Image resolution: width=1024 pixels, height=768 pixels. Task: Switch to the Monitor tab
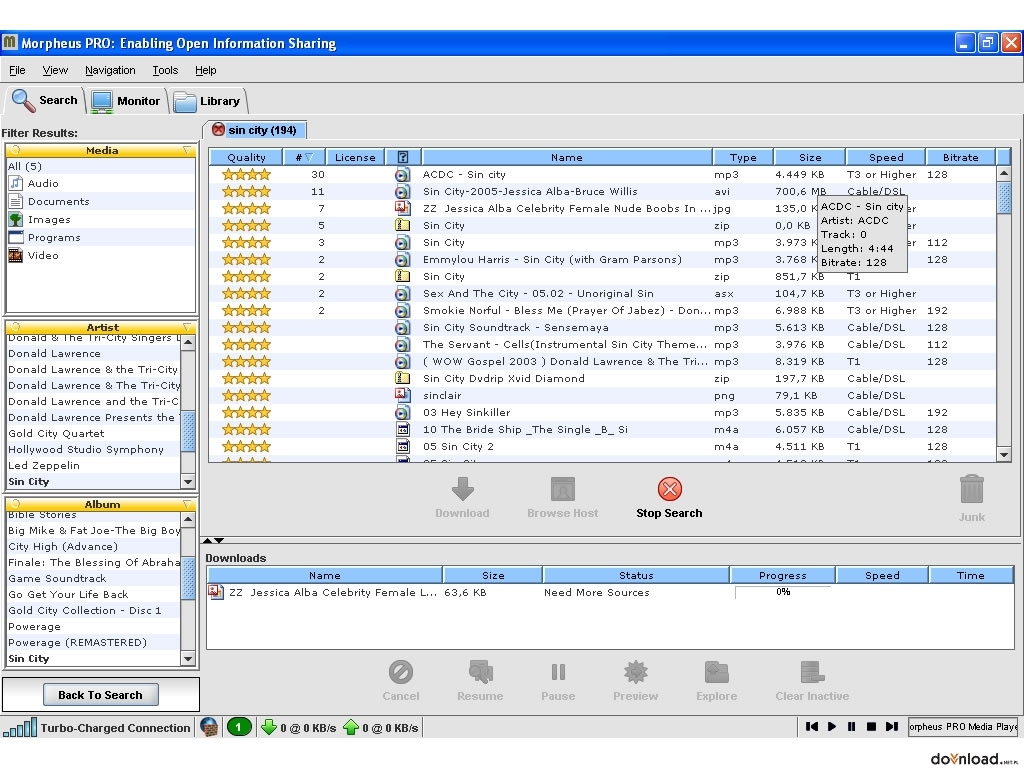click(126, 101)
